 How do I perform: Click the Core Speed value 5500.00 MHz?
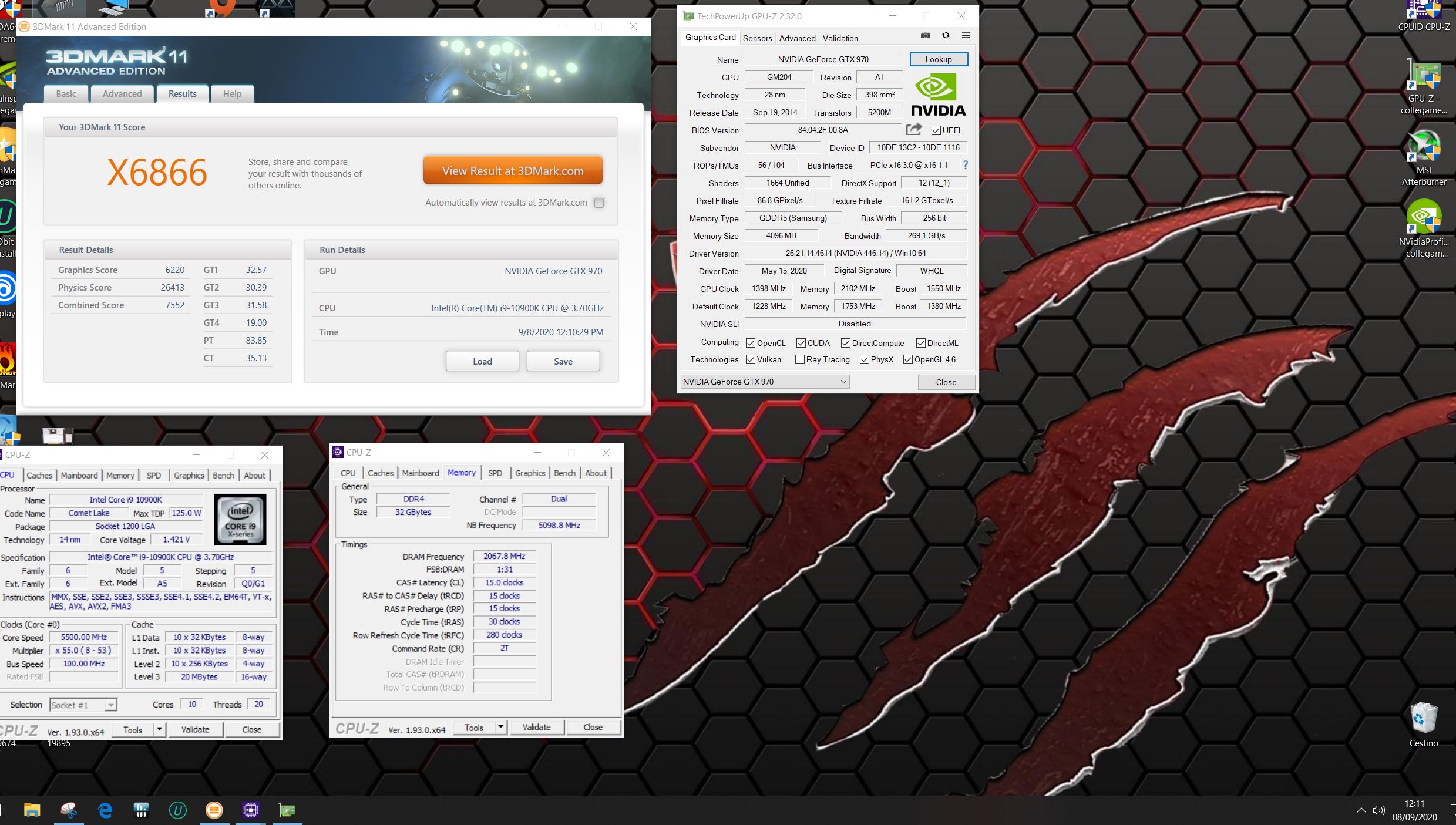(84, 637)
